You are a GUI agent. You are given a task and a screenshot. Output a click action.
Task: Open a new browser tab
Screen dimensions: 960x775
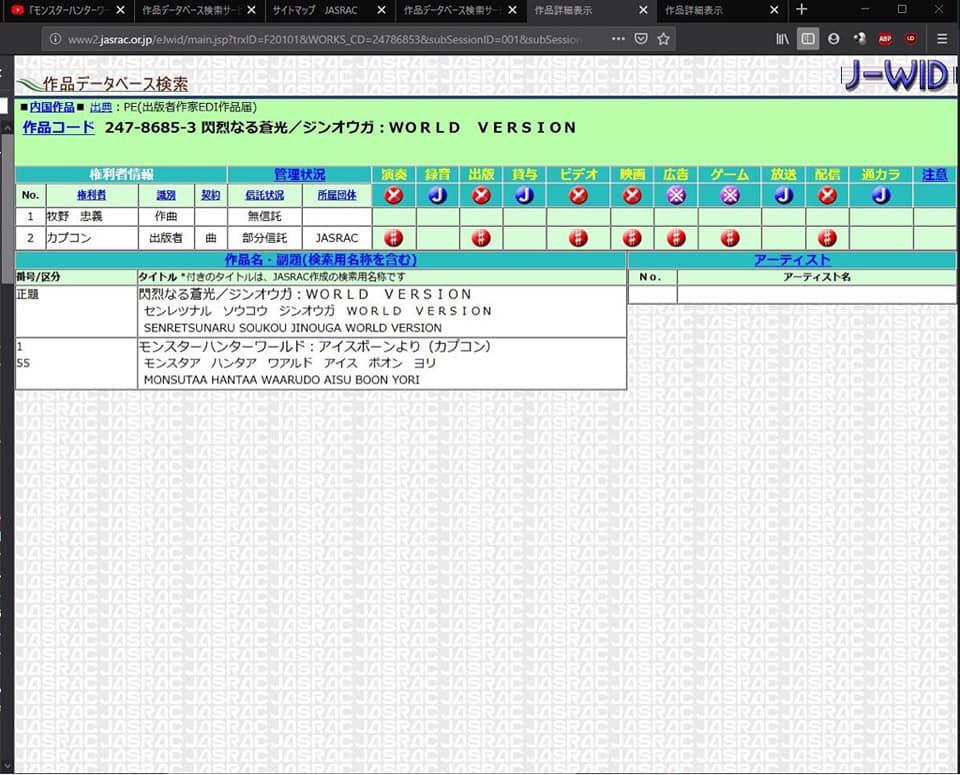801,10
